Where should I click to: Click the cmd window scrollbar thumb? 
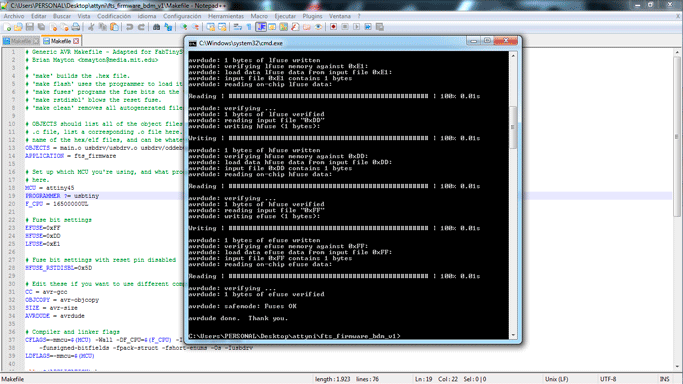coord(513,127)
